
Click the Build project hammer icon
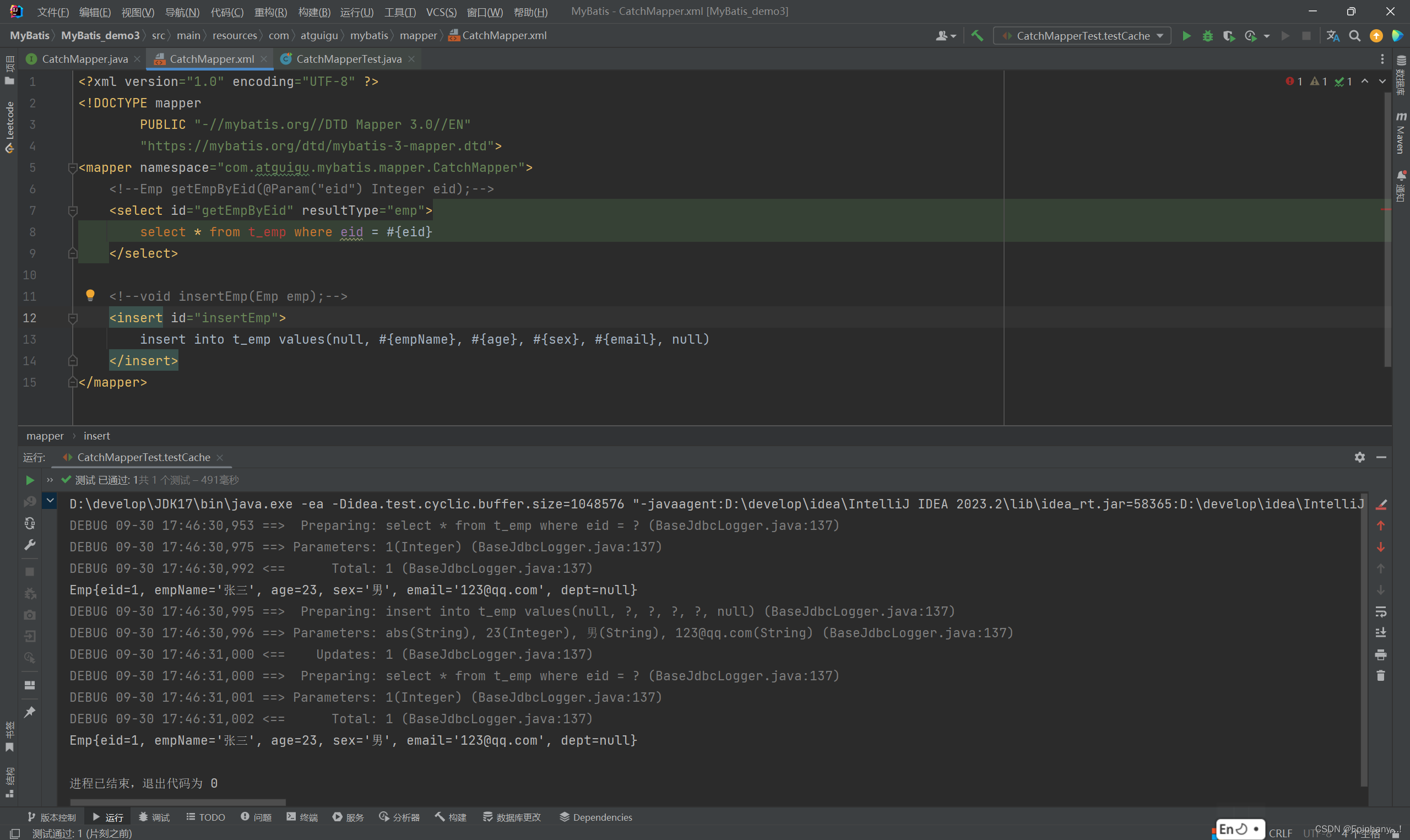click(x=977, y=36)
